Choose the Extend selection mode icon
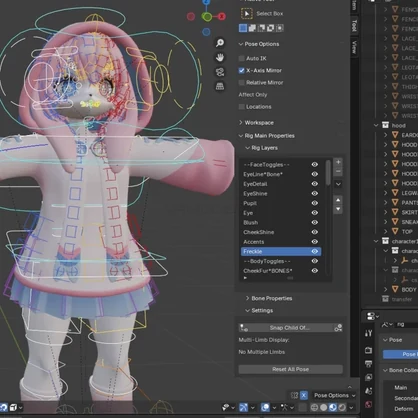This screenshot has width=418, height=418. (x=252, y=28)
